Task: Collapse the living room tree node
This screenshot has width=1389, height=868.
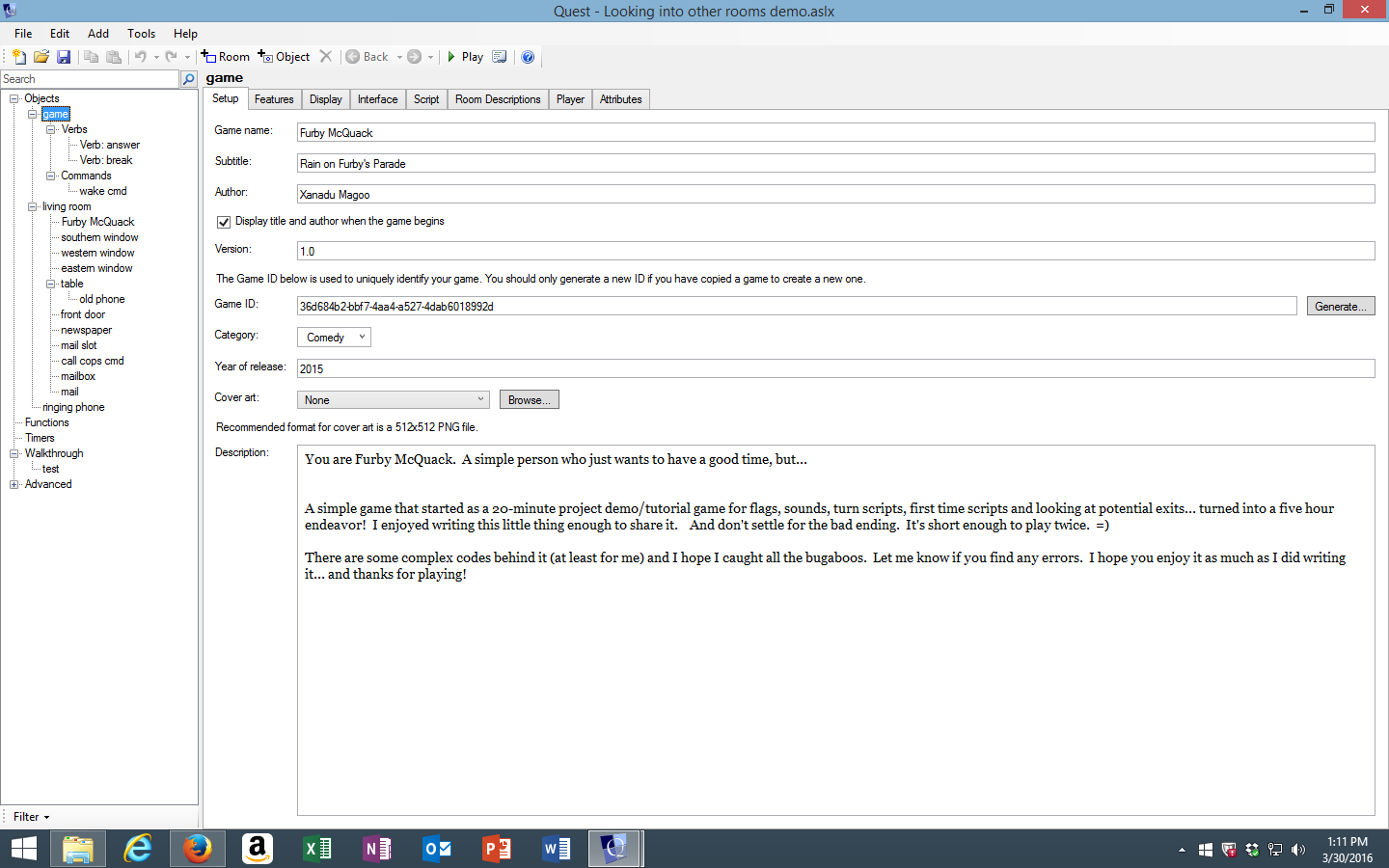Action: (x=31, y=205)
